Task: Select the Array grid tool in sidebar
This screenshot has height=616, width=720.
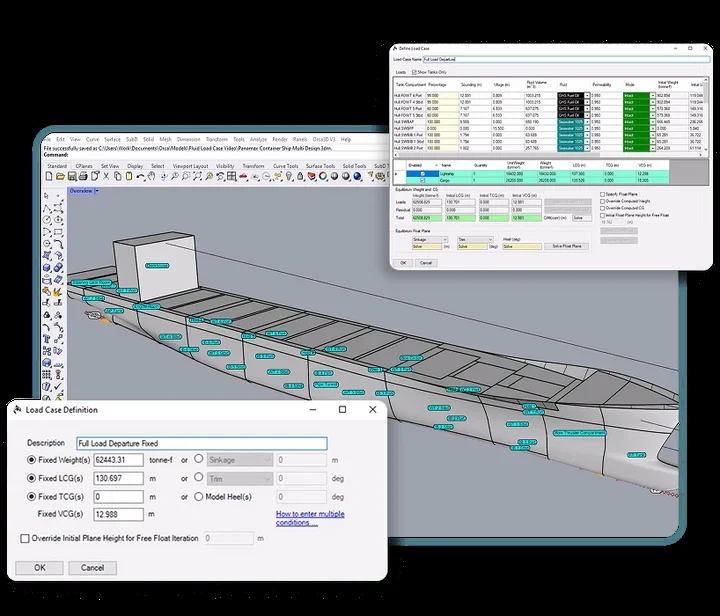Action: coord(47,375)
